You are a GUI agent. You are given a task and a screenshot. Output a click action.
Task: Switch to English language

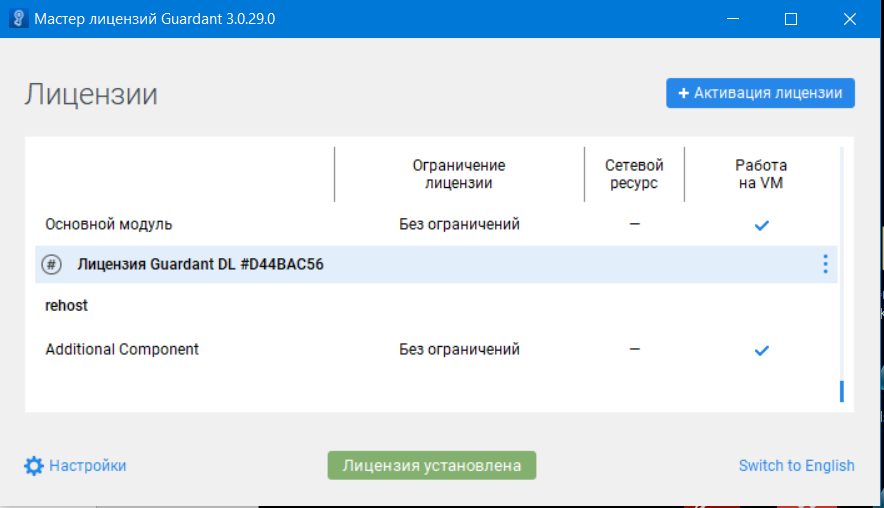pos(796,466)
